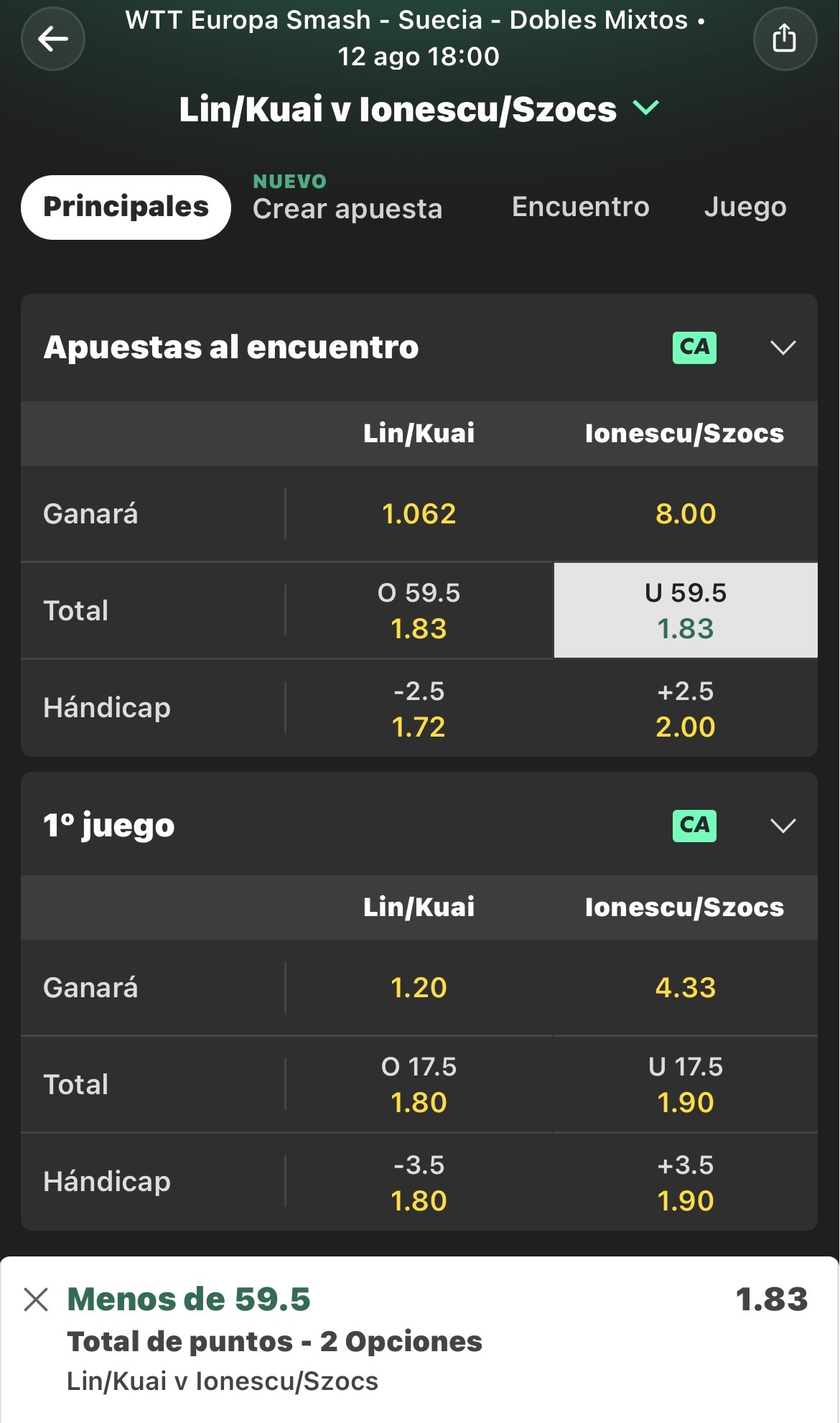
Task: Tap the CA badge in Apuestas al encuentro
Action: coord(694,347)
